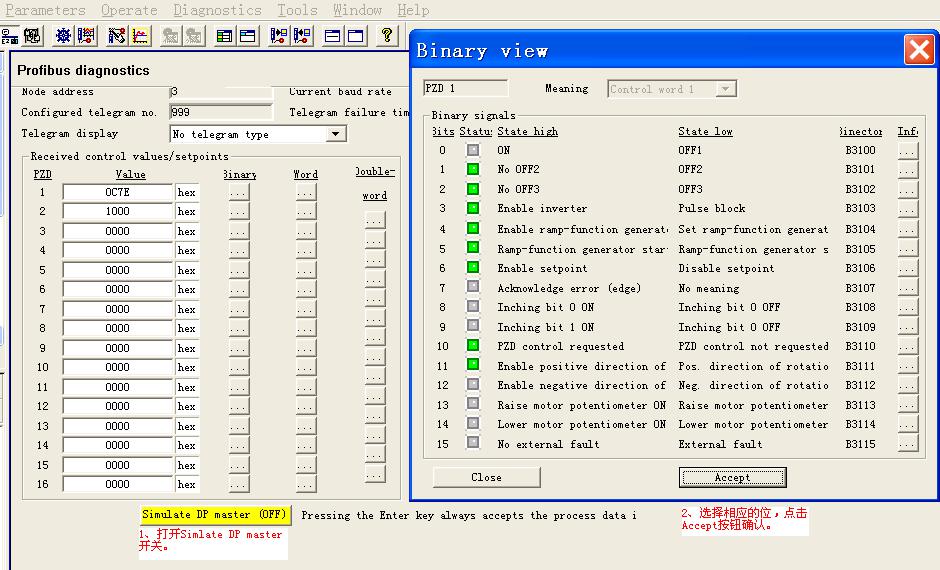Click the Close button in Binary view
940x570 pixels.
(x=486, y=477)
